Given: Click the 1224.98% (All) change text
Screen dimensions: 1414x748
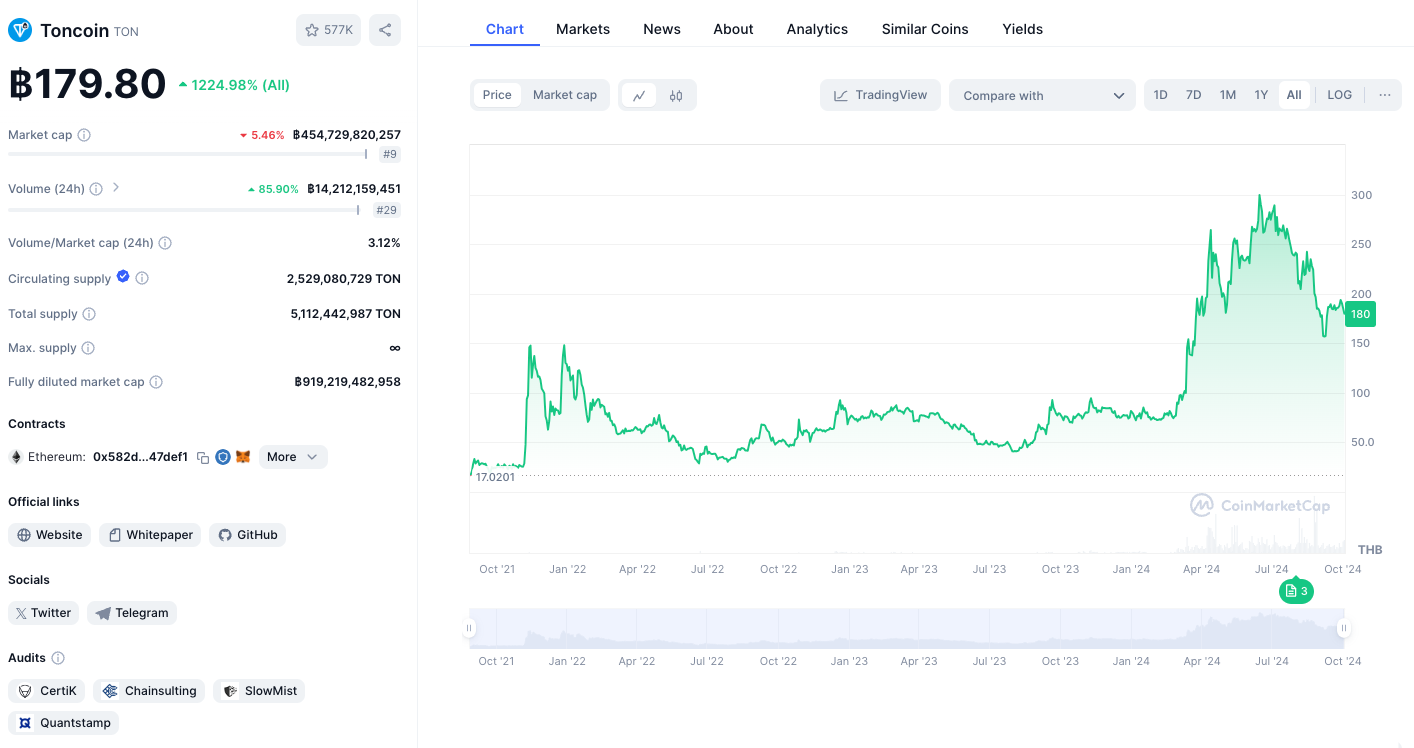Looking at the screenshot, I should click(241, 85).
